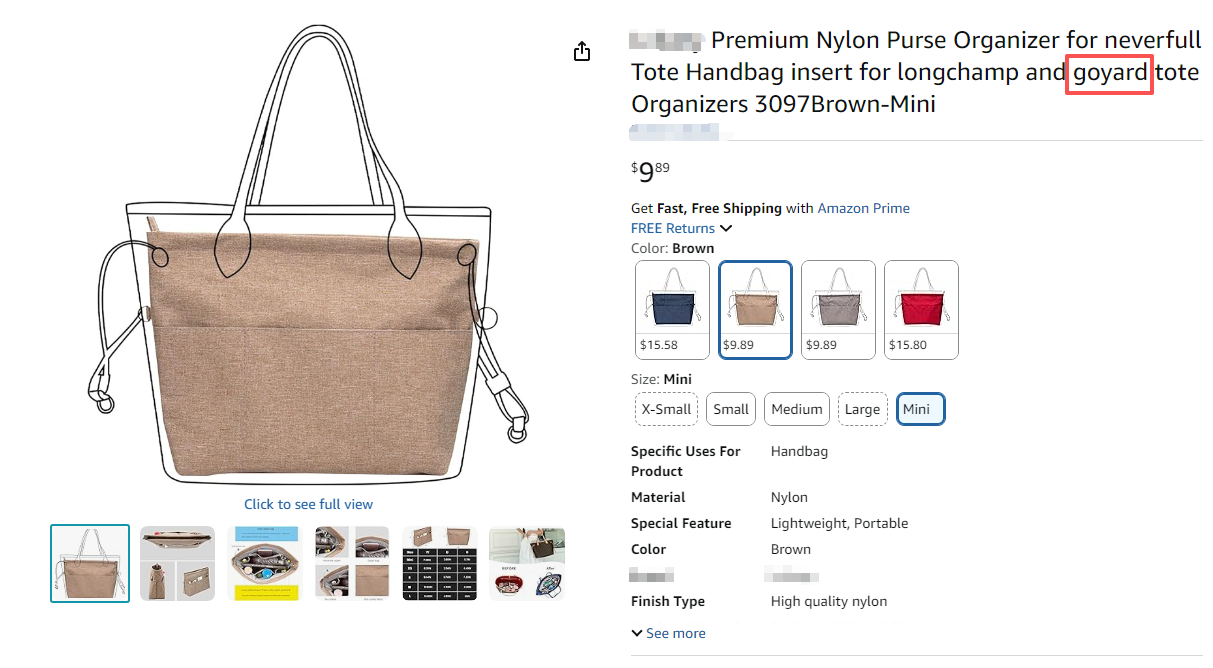
Task: View the blue and yellow infographic thumbnail
Action: pyautogui.click(x=265, y=563)
